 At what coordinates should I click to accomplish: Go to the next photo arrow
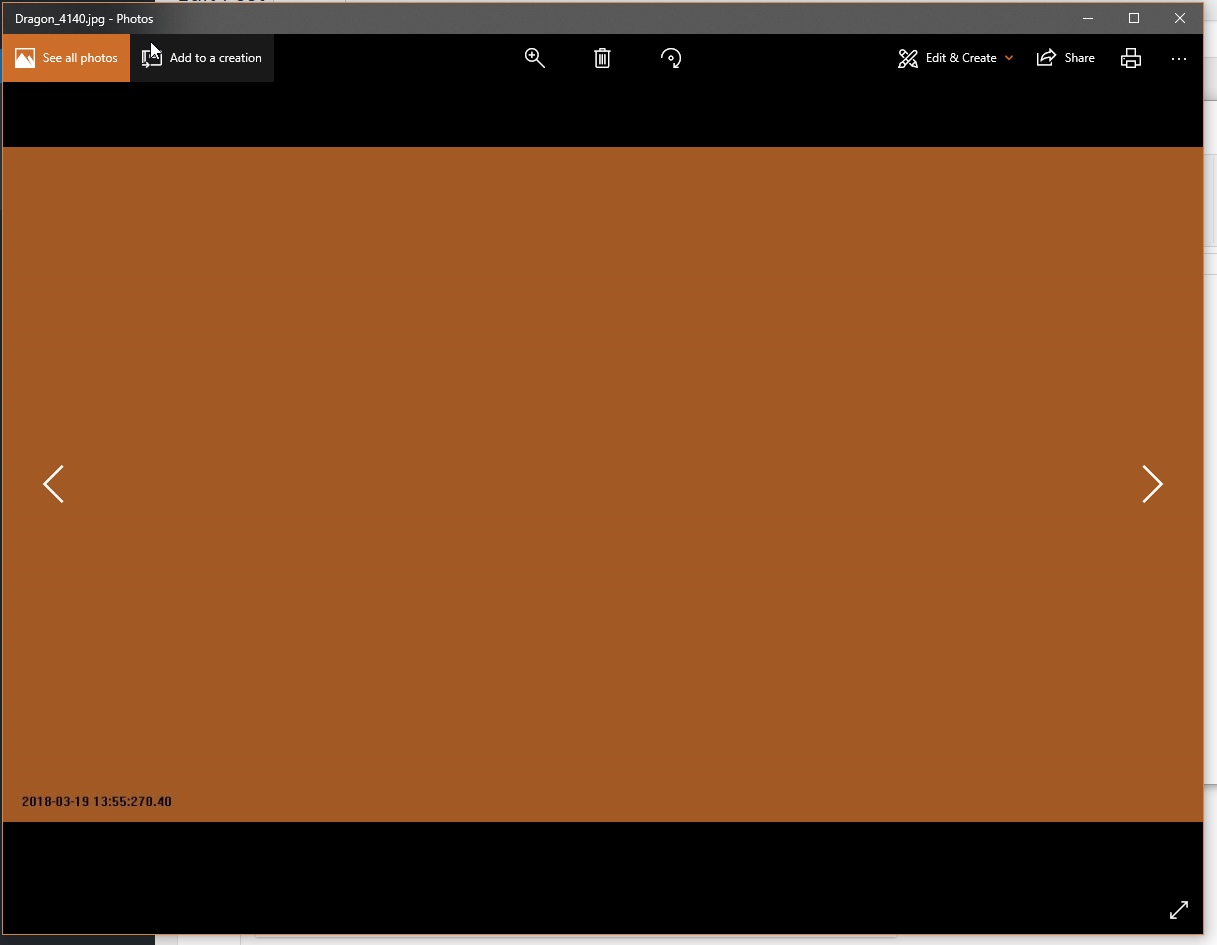[1152, 484]
